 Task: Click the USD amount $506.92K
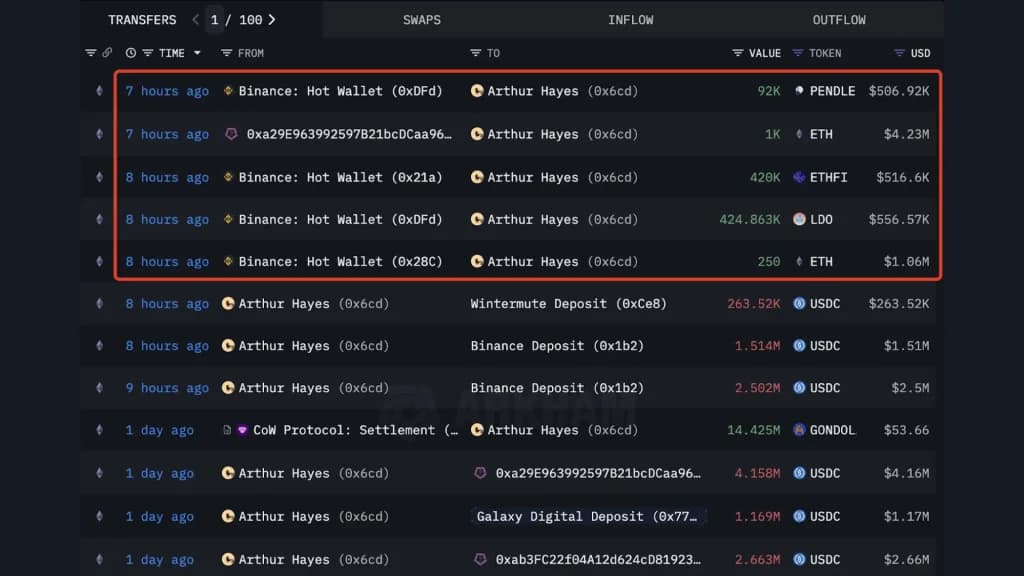point(899,91)
